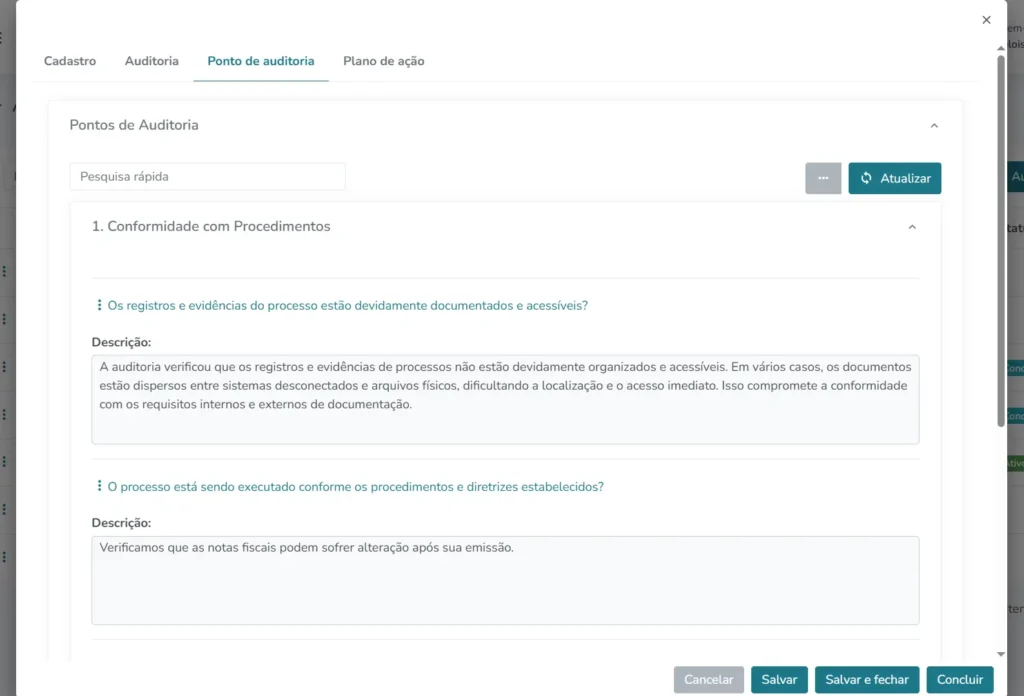Click the Pesquisa rápida search field

pyautogui.click(x=207, y=177)
